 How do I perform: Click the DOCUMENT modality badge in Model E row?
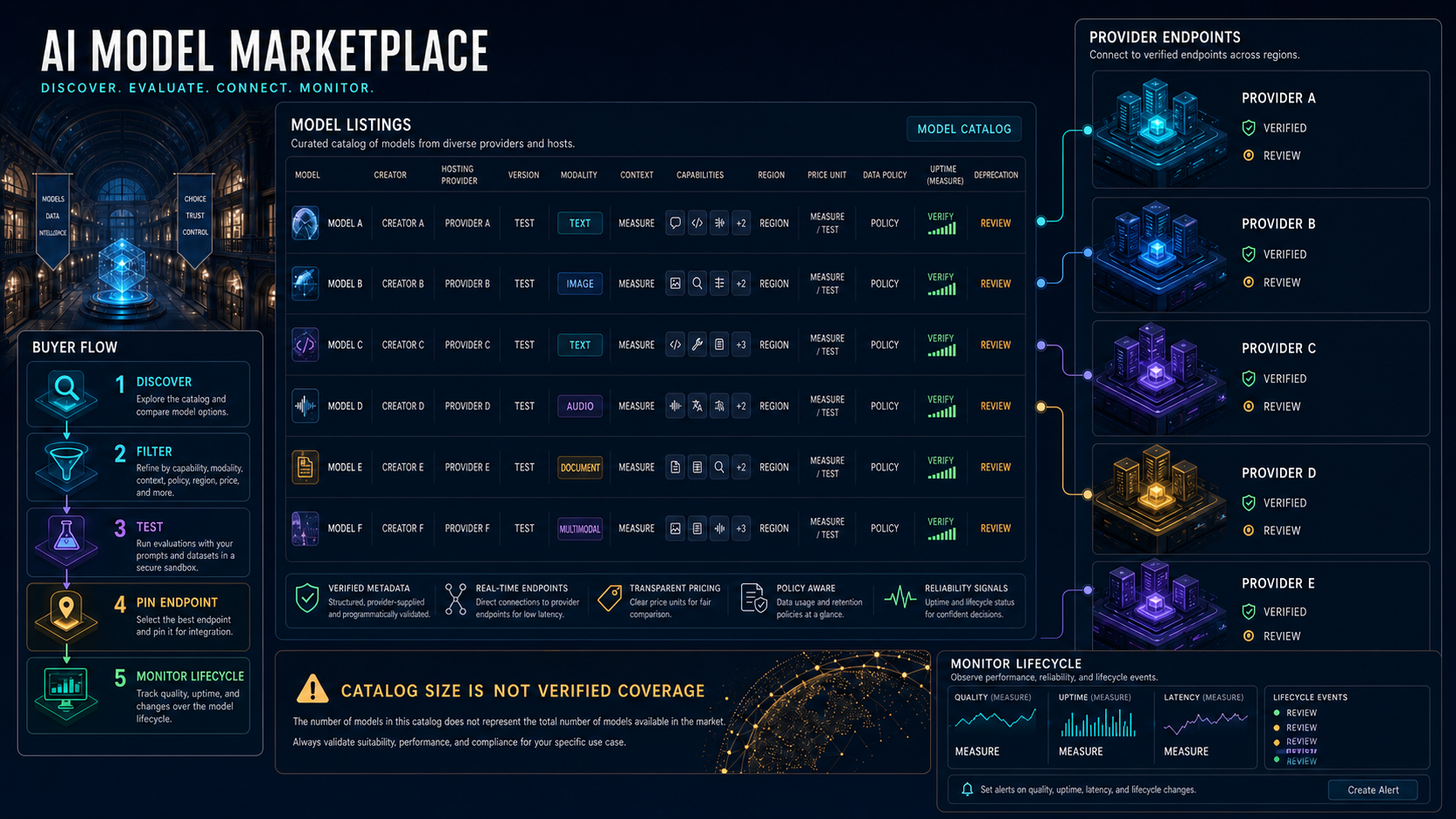pos(580,467)
